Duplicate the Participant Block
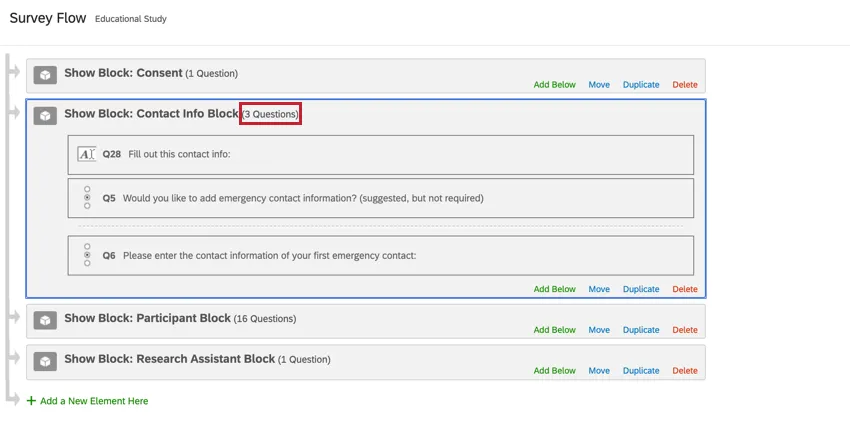 [641, 330]
